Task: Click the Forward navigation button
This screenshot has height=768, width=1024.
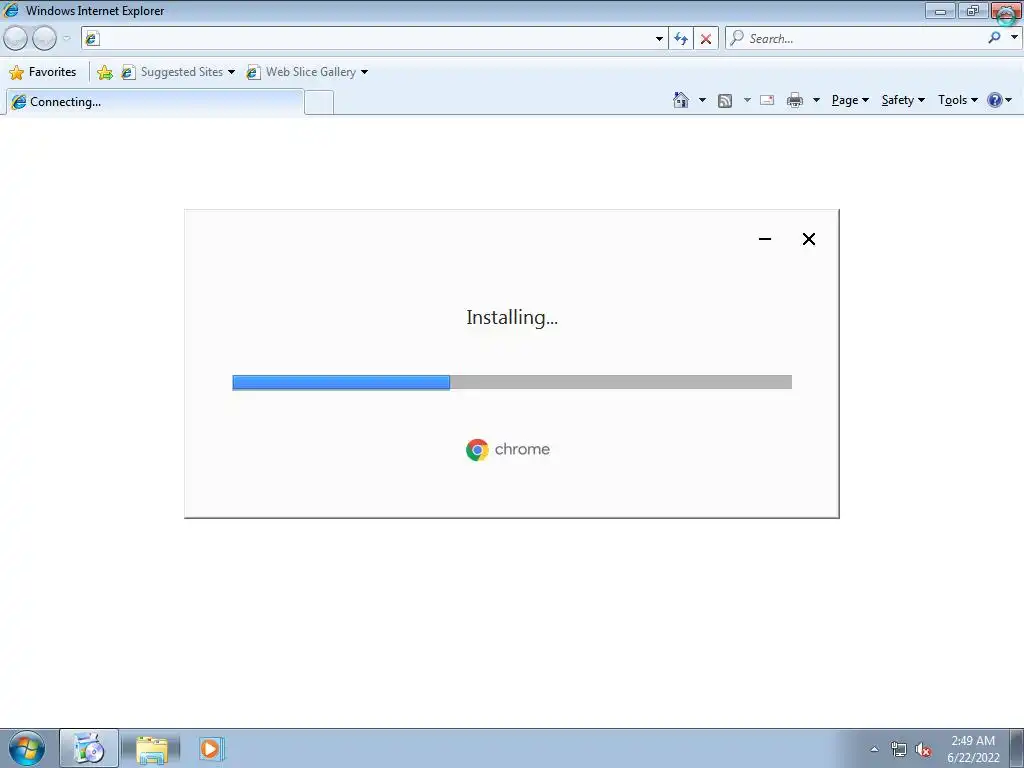Action: point(44,39)
